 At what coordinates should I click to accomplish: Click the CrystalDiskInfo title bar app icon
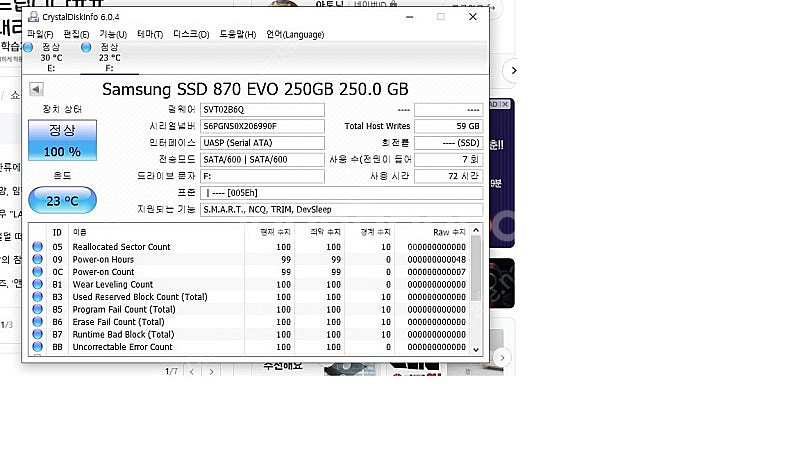tap(33, 17)
